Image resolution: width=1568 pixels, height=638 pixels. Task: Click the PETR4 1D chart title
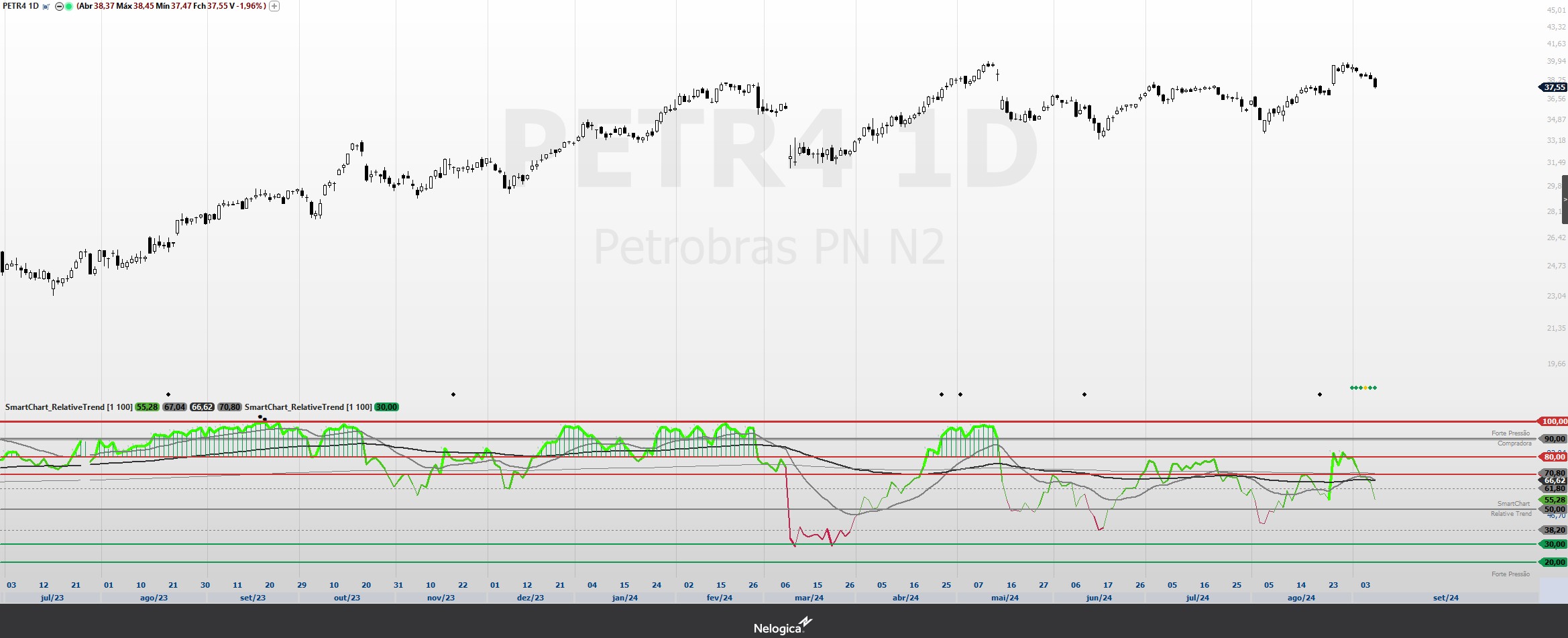[21, 6]
